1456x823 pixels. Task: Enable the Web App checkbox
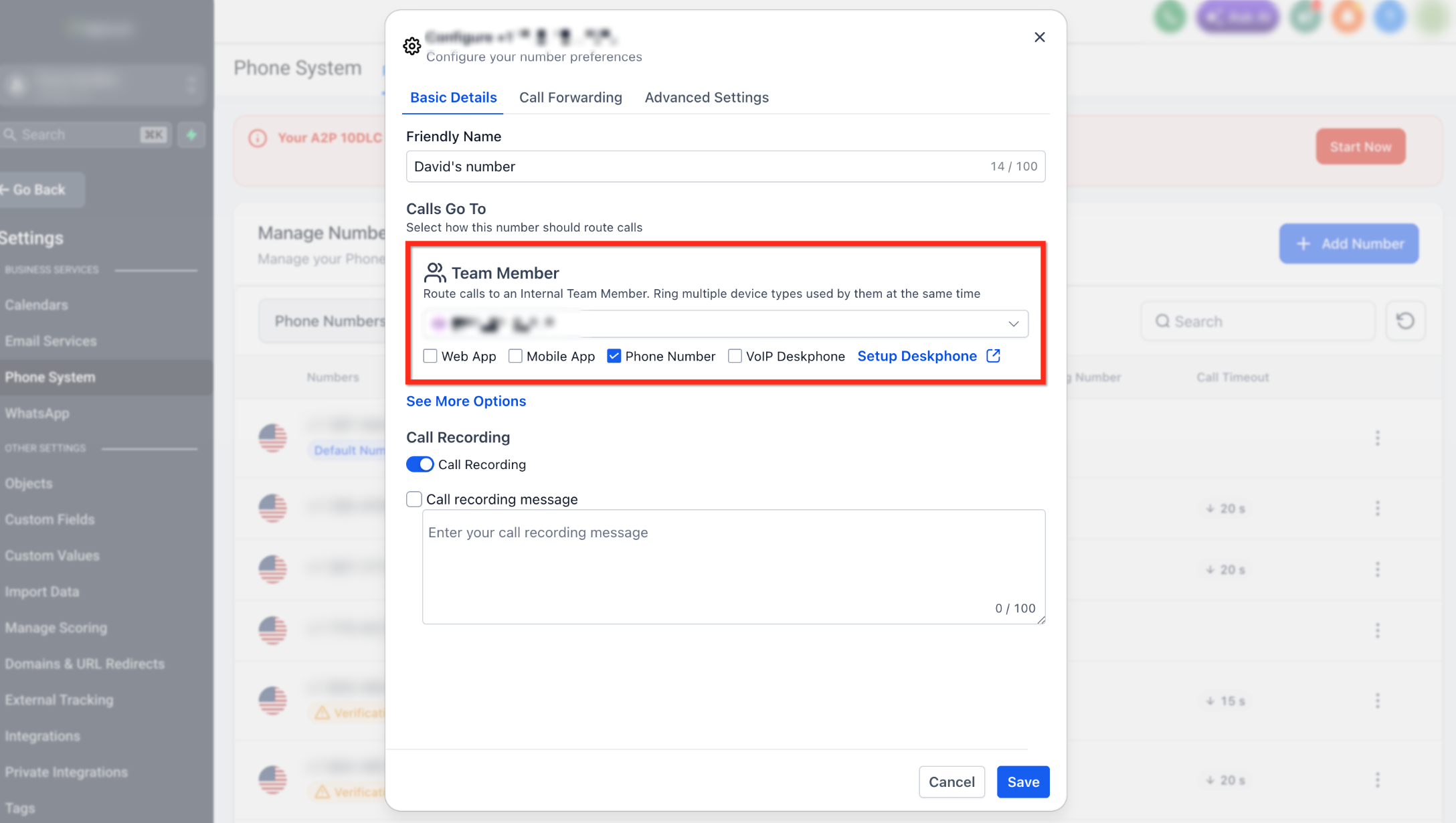click(x=430, y=356)
